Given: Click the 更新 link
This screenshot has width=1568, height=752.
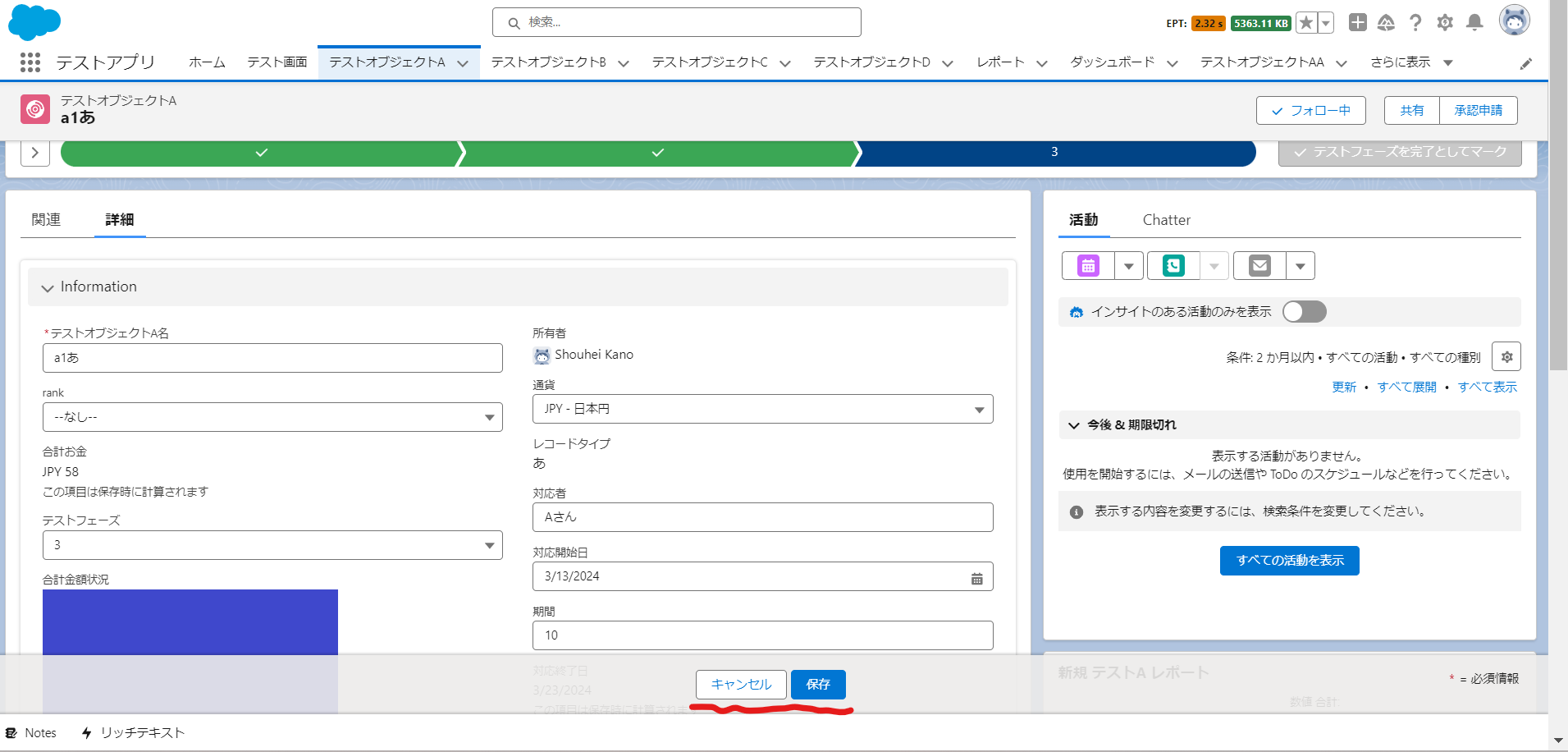Looking at the screenshot, I should tap(1344, 387).
